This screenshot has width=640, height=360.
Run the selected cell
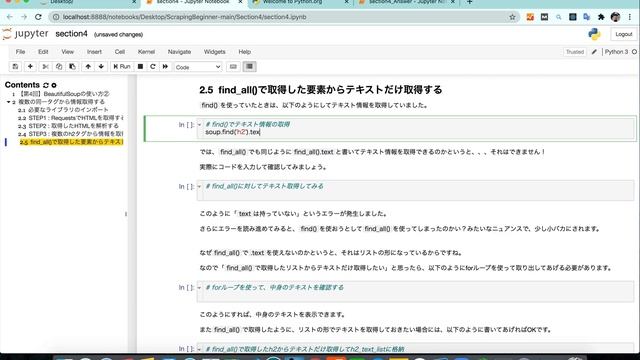pyautogui.click(x=122, y=67)
